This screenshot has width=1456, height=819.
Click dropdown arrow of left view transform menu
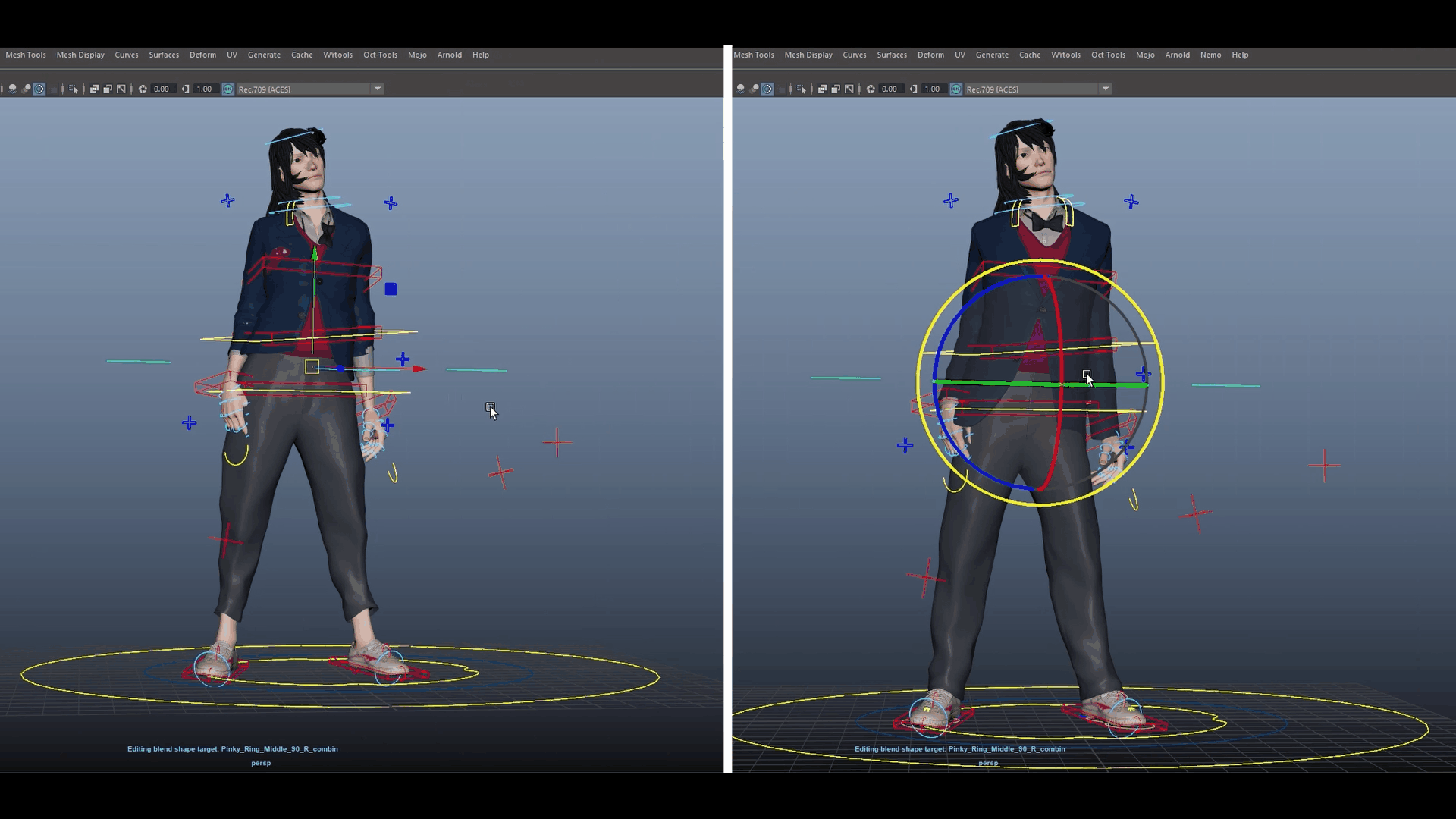377,89
